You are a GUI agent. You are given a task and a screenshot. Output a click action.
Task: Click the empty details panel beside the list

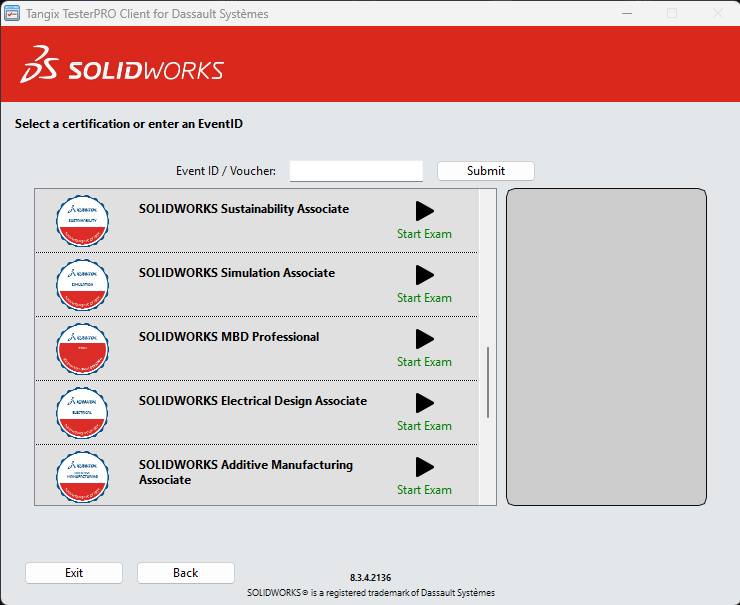(606, 347)
